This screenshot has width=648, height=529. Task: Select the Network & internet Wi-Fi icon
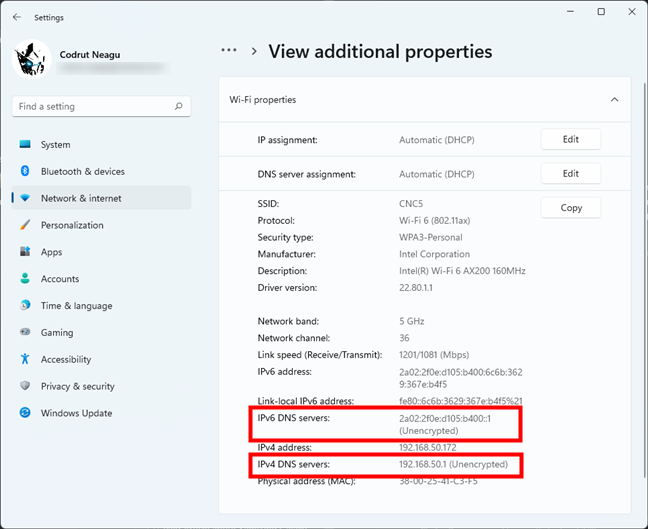click(25, 198)
